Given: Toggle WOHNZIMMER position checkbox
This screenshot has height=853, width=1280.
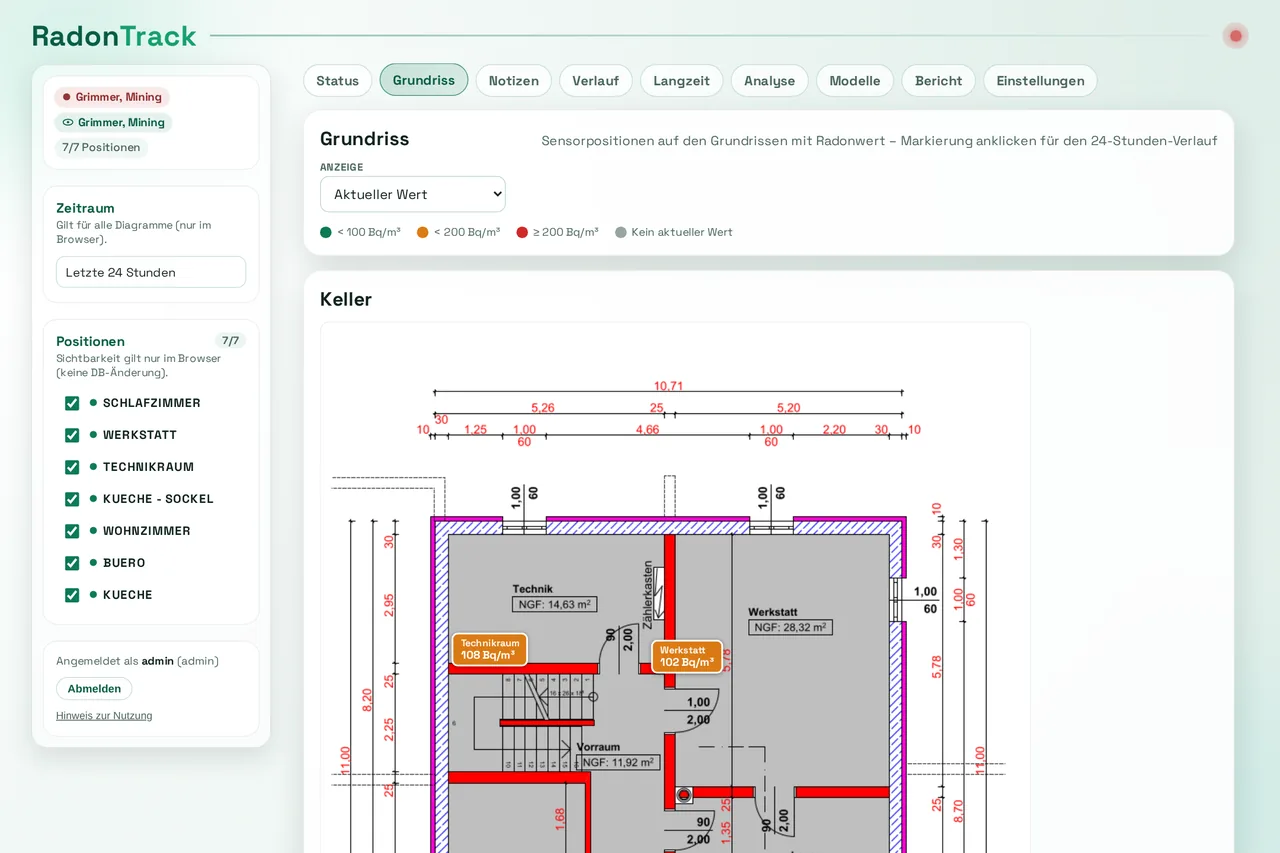Looking at the screenshot, I should click(72, 531).
